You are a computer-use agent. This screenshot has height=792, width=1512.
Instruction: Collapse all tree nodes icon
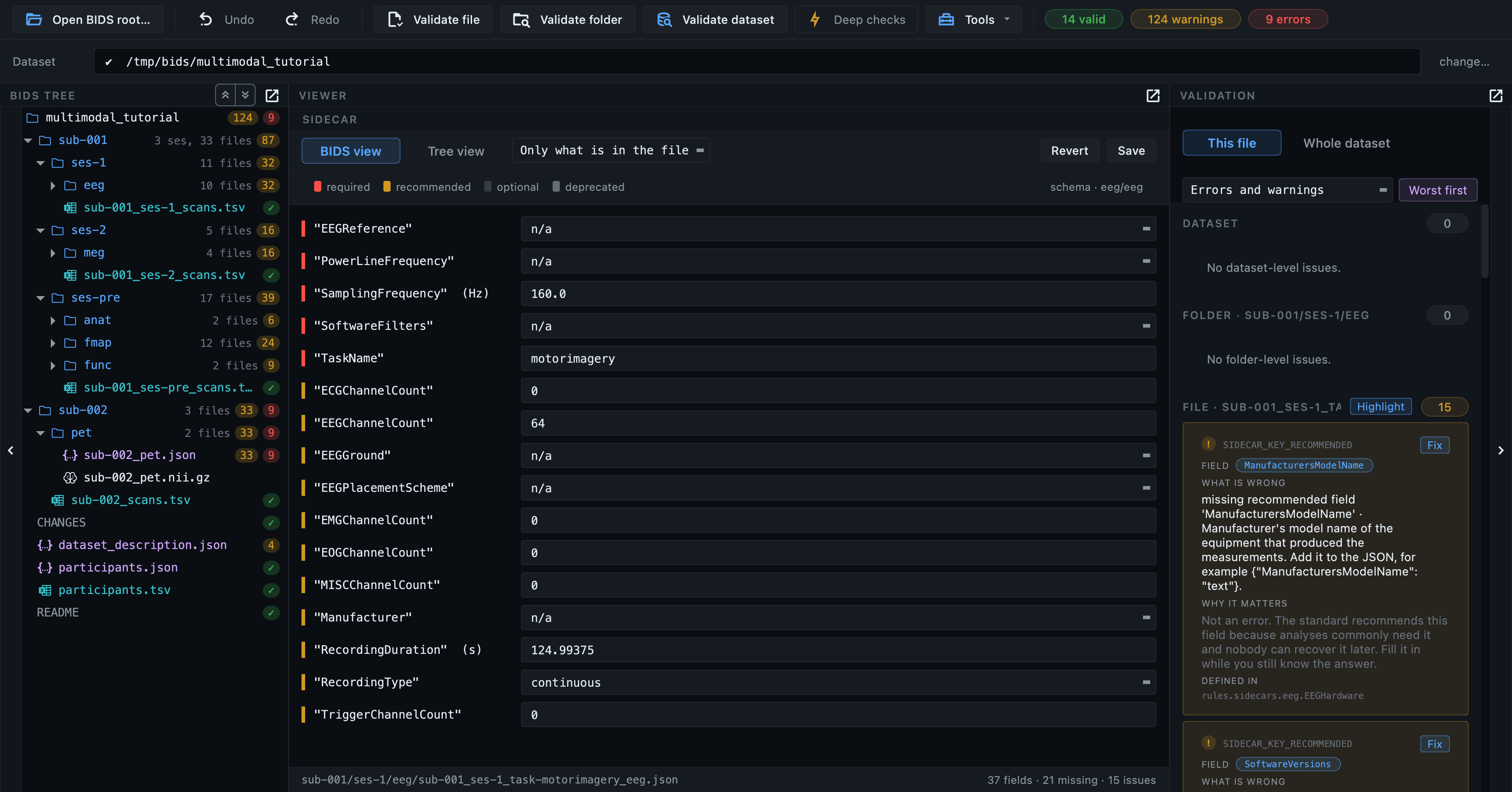[x=225, y=94]
